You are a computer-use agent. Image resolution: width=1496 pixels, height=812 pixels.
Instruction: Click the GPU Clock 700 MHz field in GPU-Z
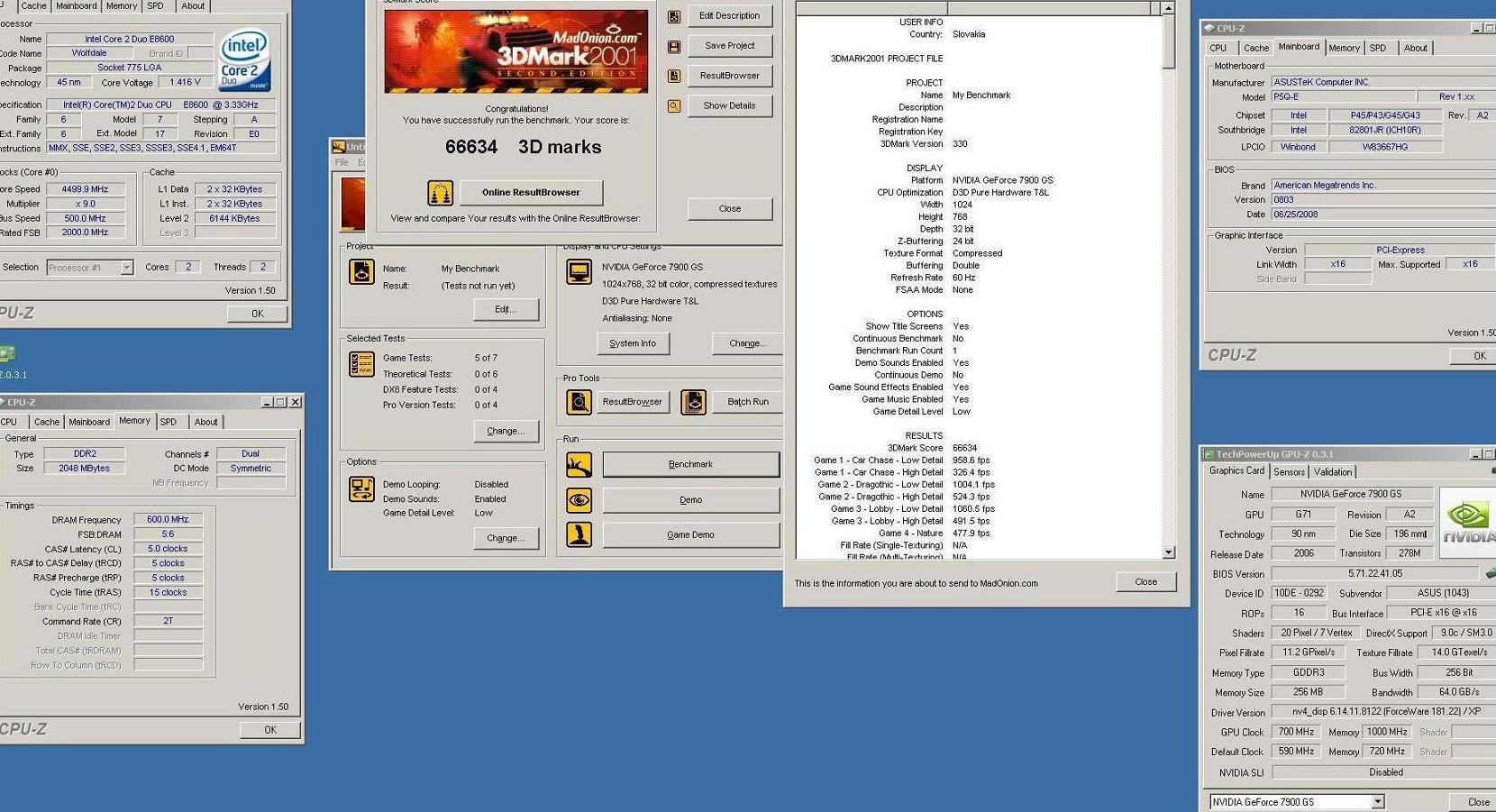point(1295,732)
